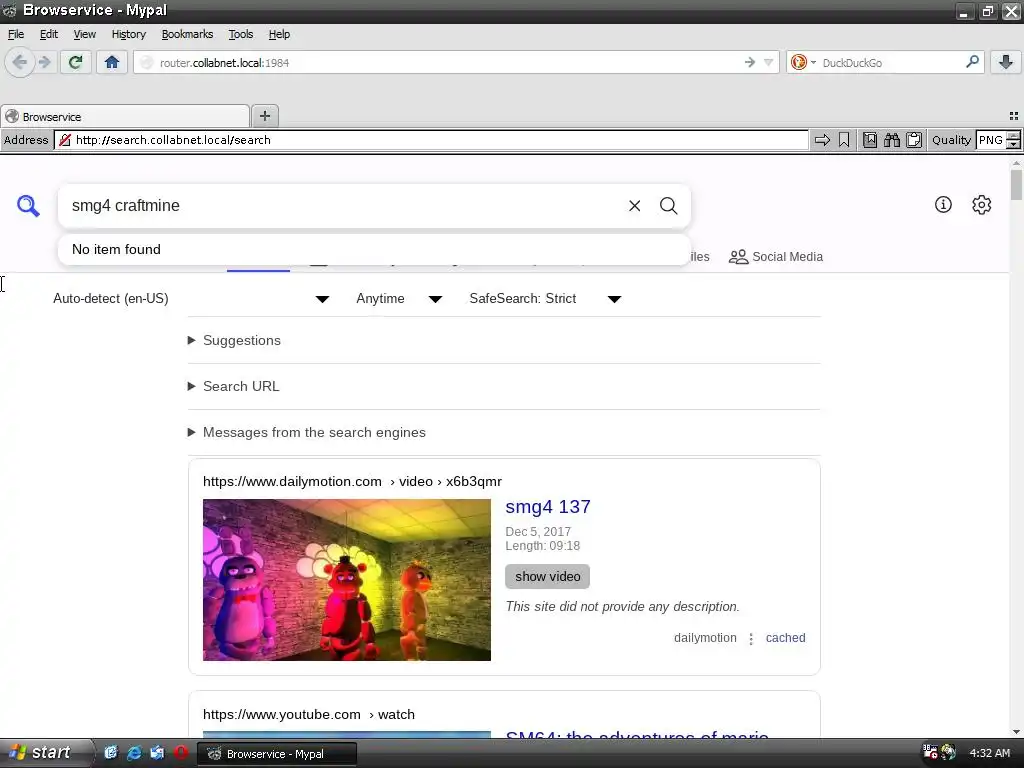Click the 4:32 AM system clock
Image resolution: width=1024 pixels, height=768 pixels.
(989, 753)
